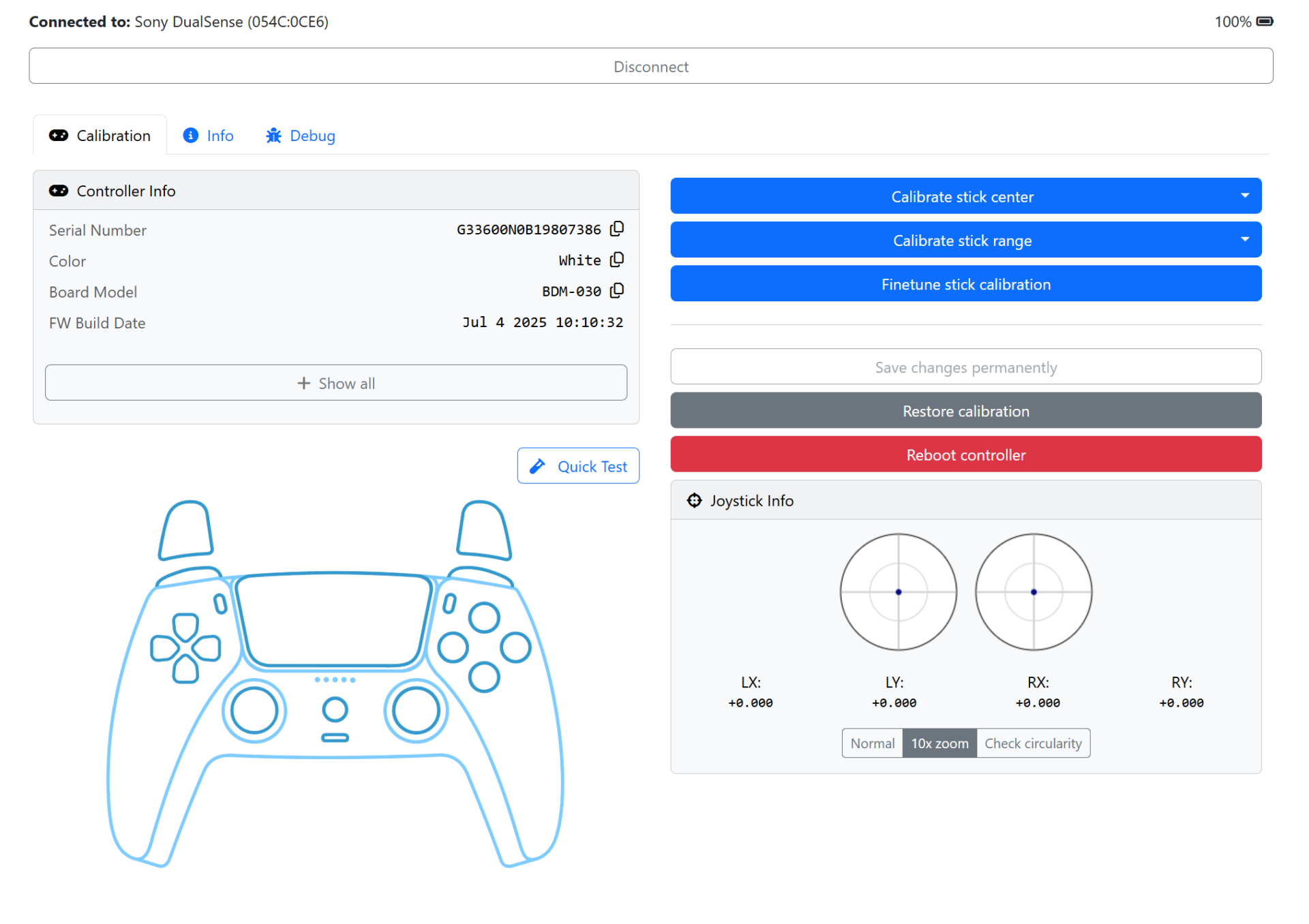The image size is (1309, 924).
Task: Click the red Reboot controller button
Action: pyautogui.click(x=965, y=455)
